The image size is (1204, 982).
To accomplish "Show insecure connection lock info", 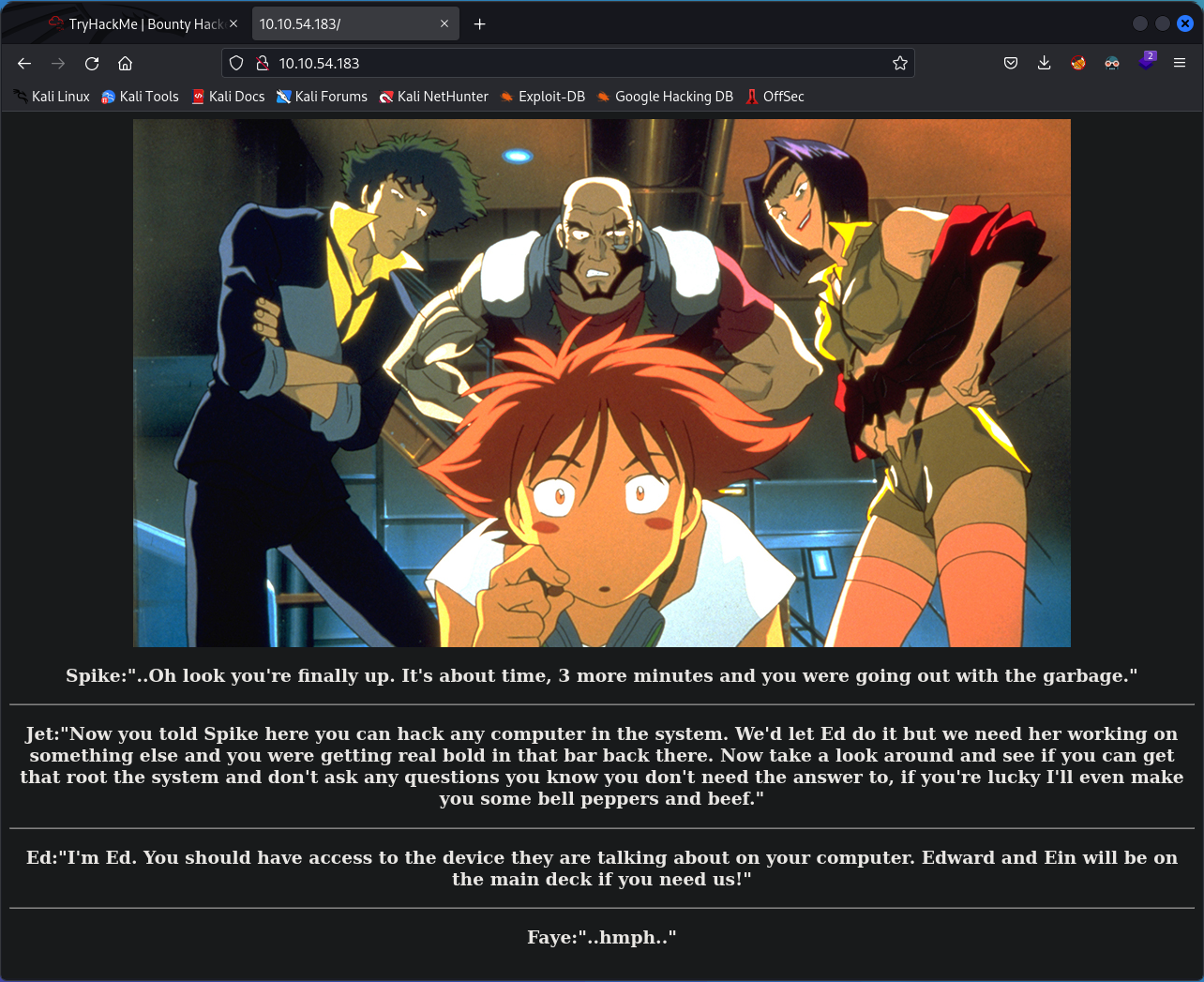I will 263,63.
